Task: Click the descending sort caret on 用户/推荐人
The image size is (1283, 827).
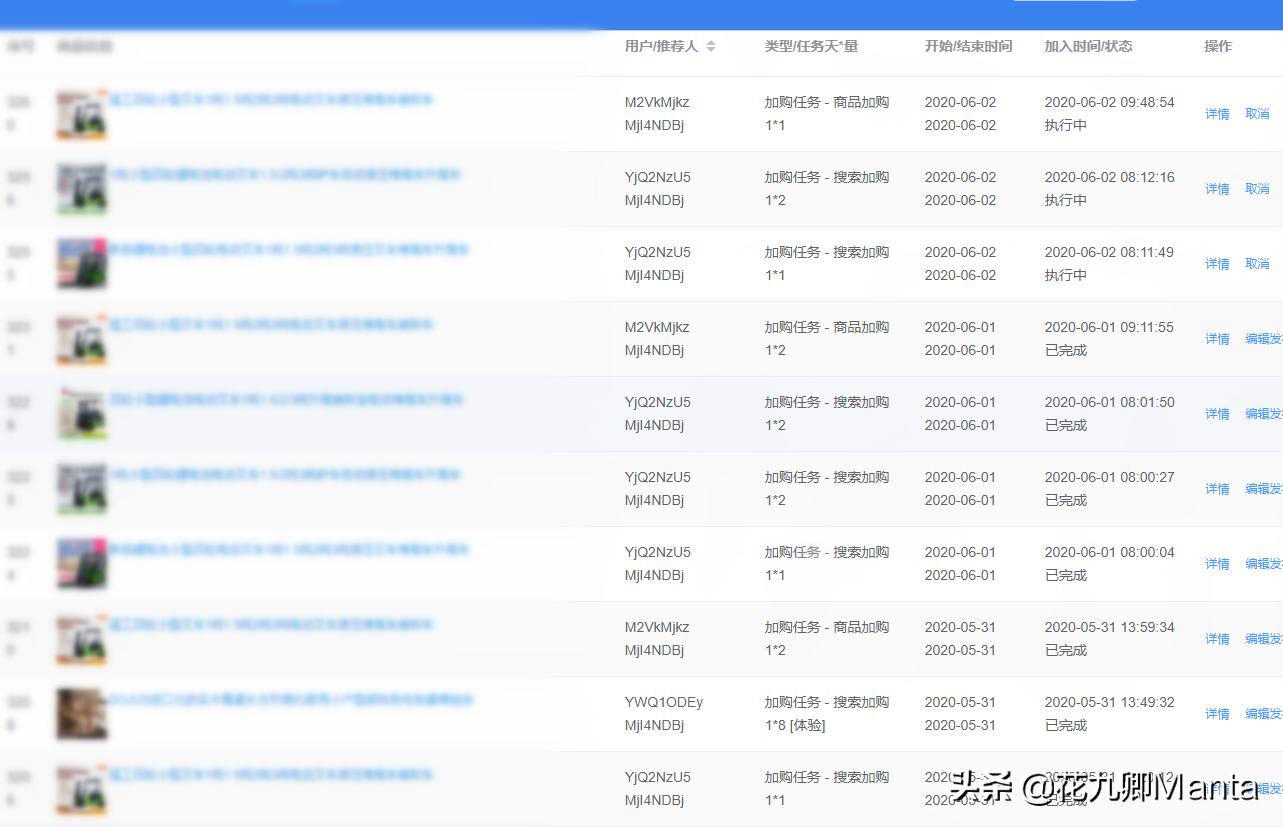Action: pos(710,50)
